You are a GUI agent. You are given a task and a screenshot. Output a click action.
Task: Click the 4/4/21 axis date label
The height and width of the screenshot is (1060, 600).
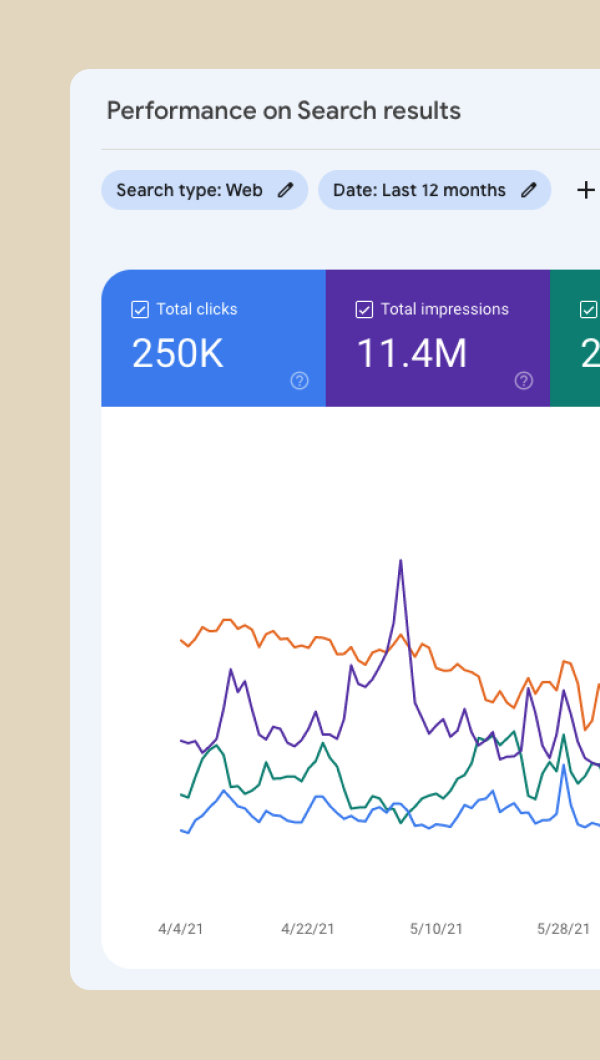(181, 929)
